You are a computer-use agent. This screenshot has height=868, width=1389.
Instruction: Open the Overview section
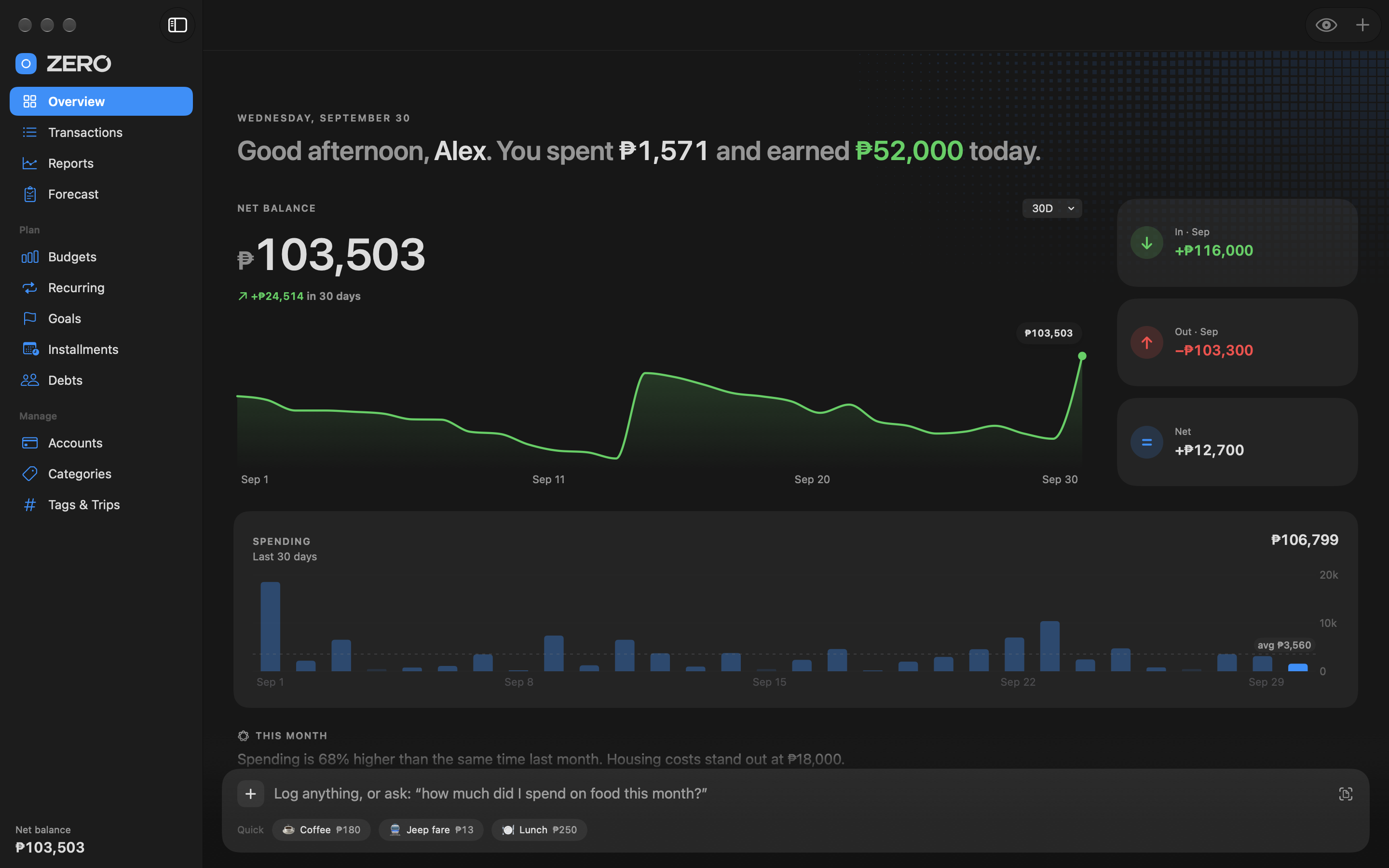[x=101, y=102]
